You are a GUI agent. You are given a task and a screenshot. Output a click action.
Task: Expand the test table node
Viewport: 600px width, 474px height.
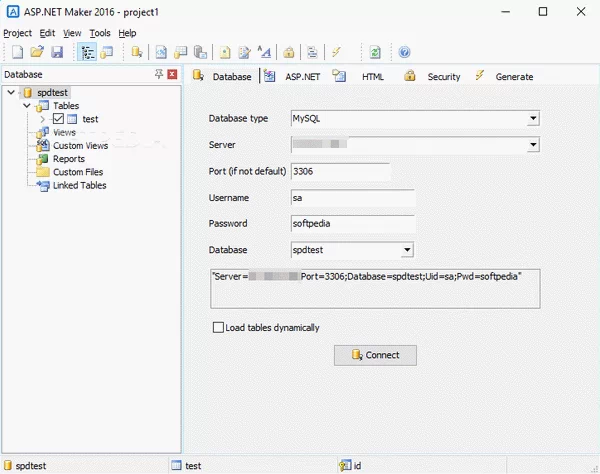(42, 119)
